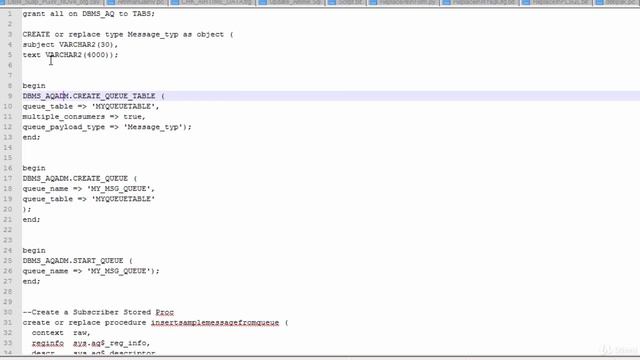Click 'begin' on line 24
This screenshot has width=640, height=360.
[x=34, y=251]
